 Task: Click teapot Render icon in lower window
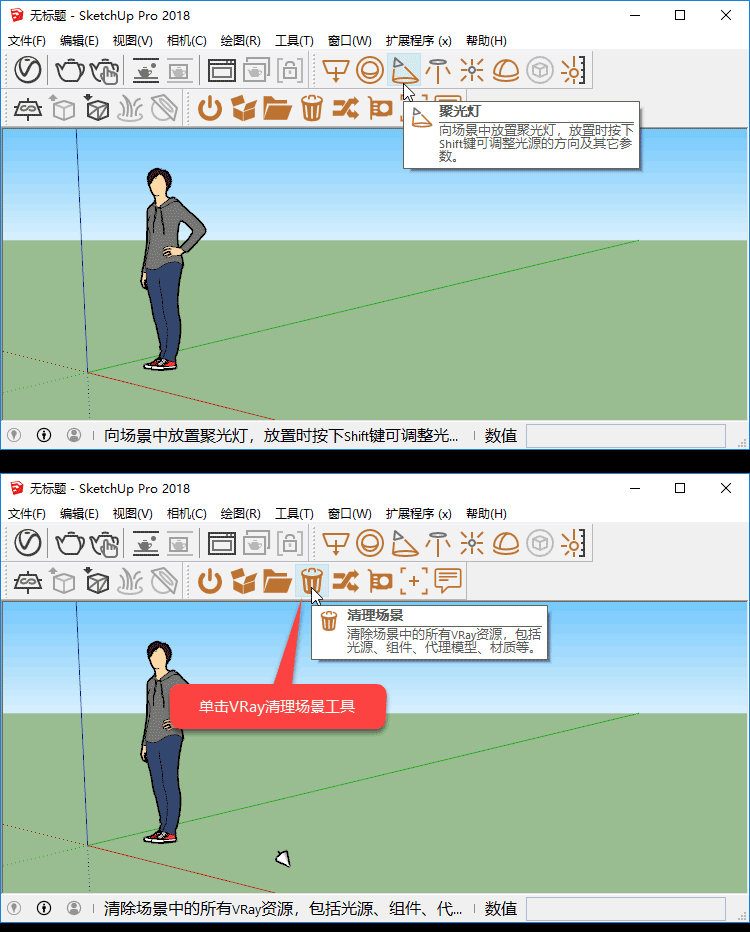click(70, 543)
